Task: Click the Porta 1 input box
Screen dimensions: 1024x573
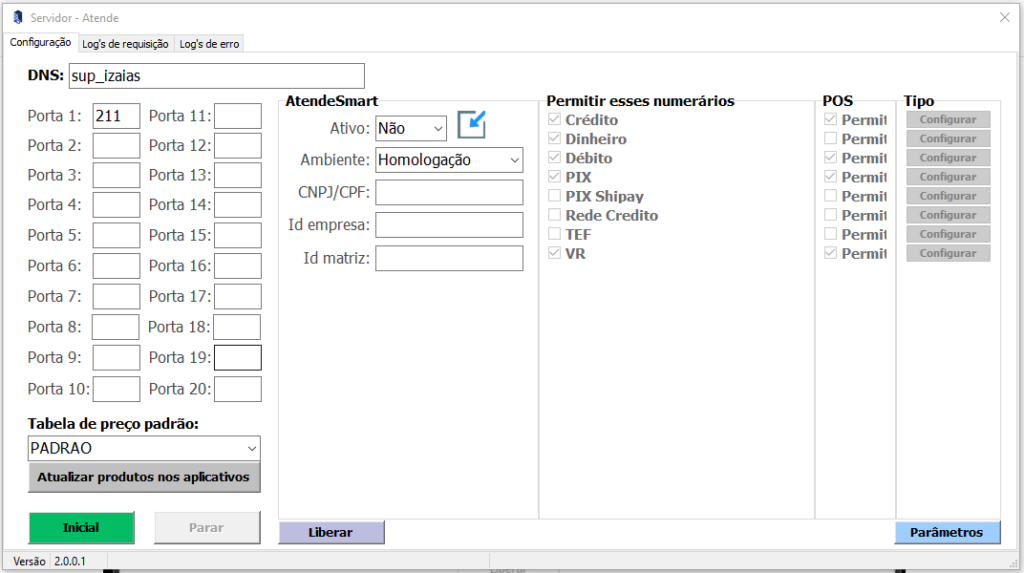Action: click(116, 116)
